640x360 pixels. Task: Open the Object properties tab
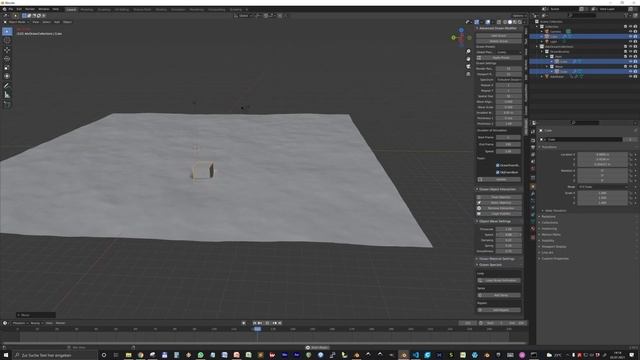pos(533,186)
